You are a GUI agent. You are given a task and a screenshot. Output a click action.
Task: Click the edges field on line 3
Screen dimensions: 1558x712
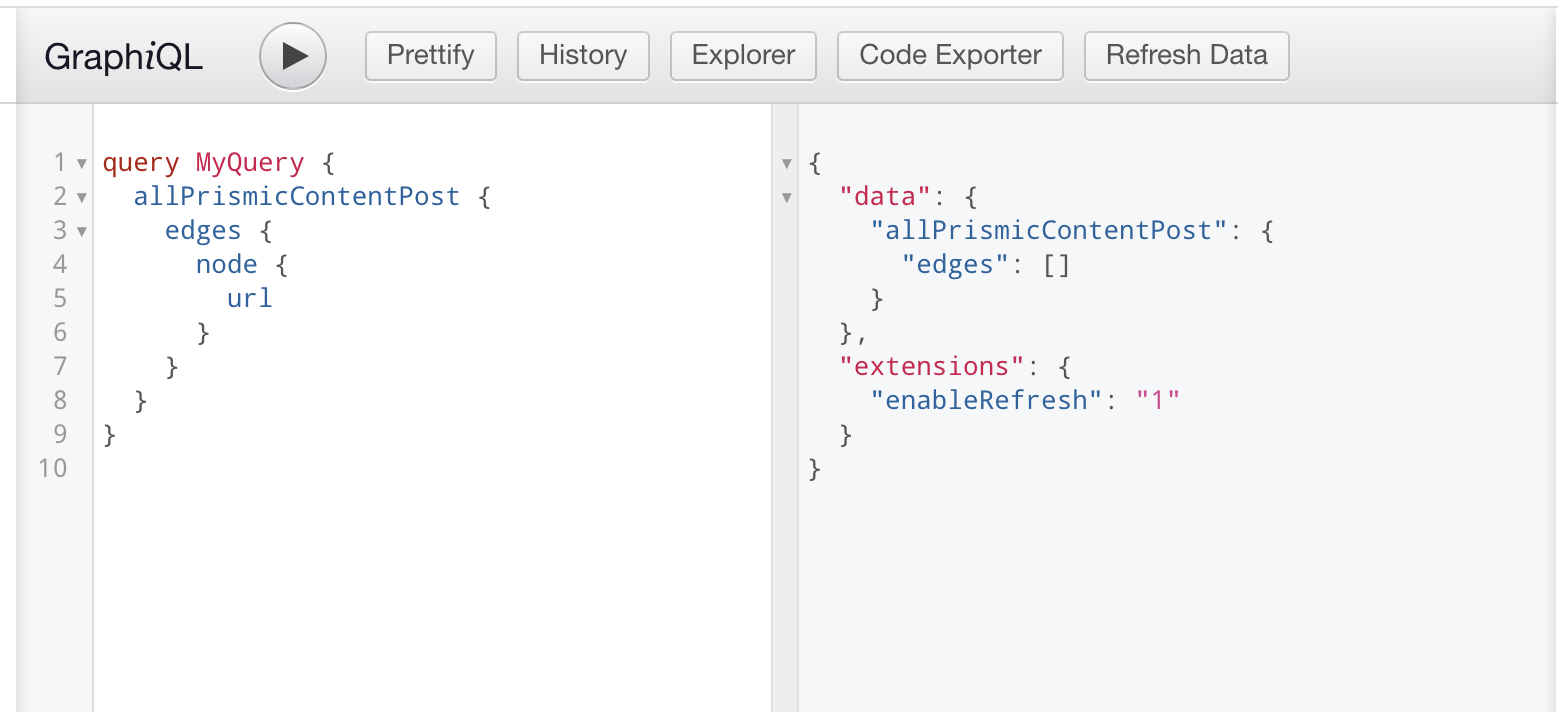pos(203,231)
